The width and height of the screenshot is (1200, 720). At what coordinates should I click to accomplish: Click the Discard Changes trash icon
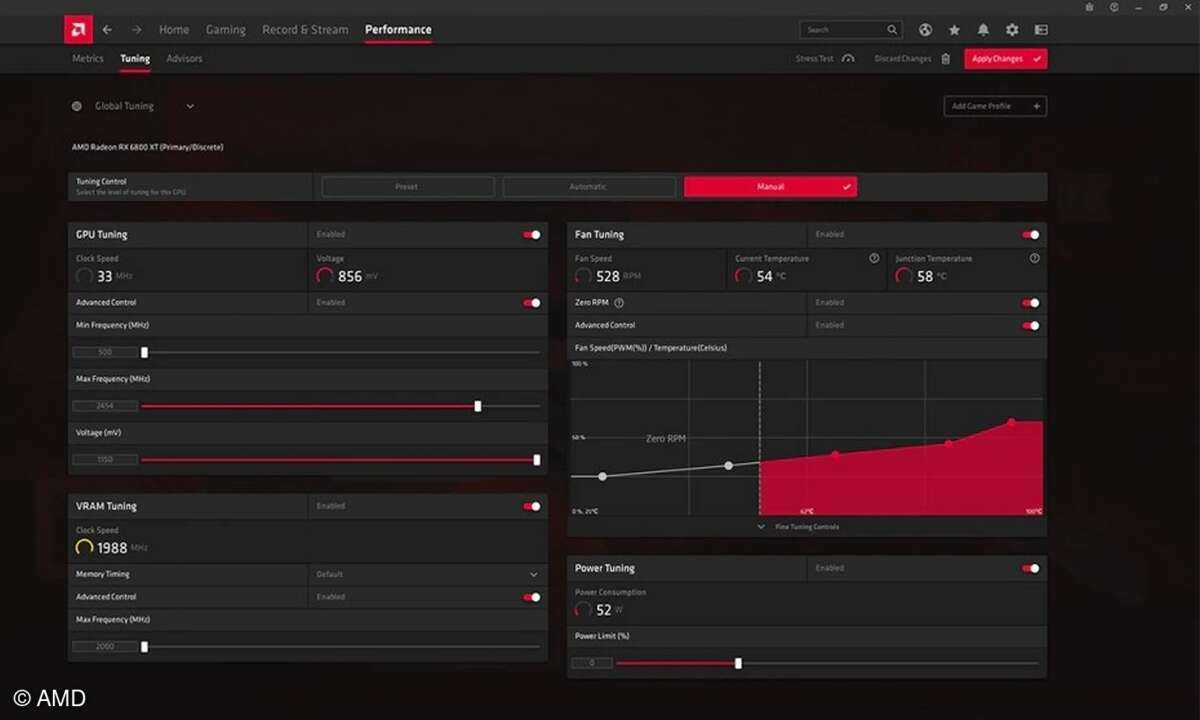click(945, 59)
